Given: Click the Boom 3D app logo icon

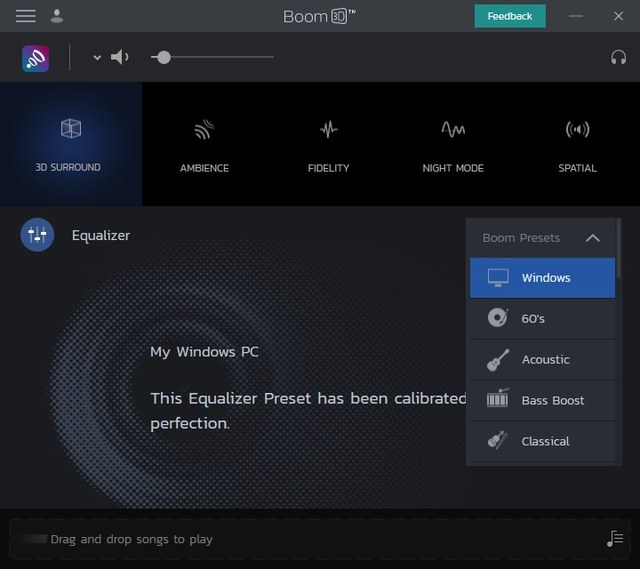Looking at the screenshot, I should [x=36, y=58].
